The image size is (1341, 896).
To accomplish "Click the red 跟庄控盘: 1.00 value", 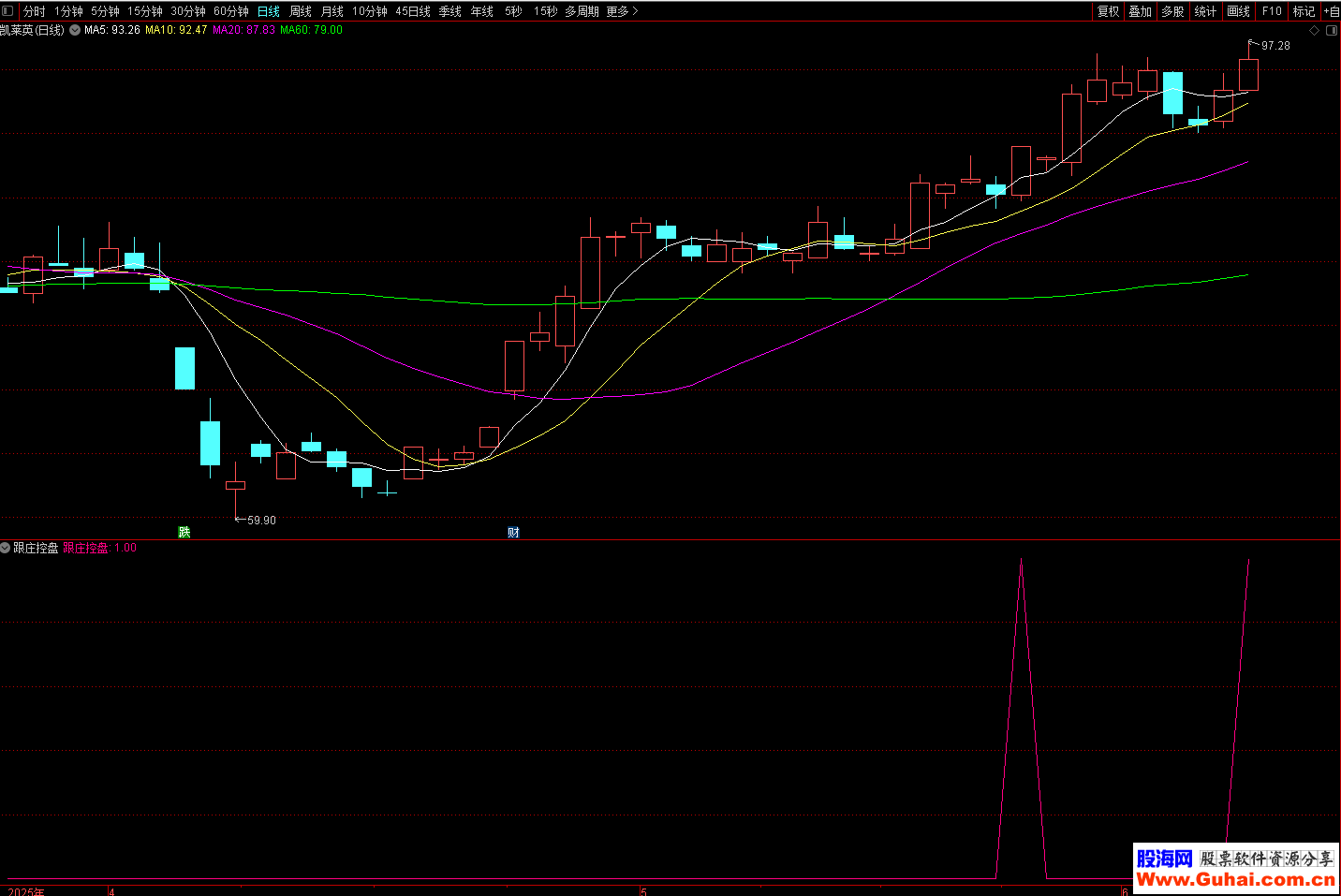I will [100, 548].
